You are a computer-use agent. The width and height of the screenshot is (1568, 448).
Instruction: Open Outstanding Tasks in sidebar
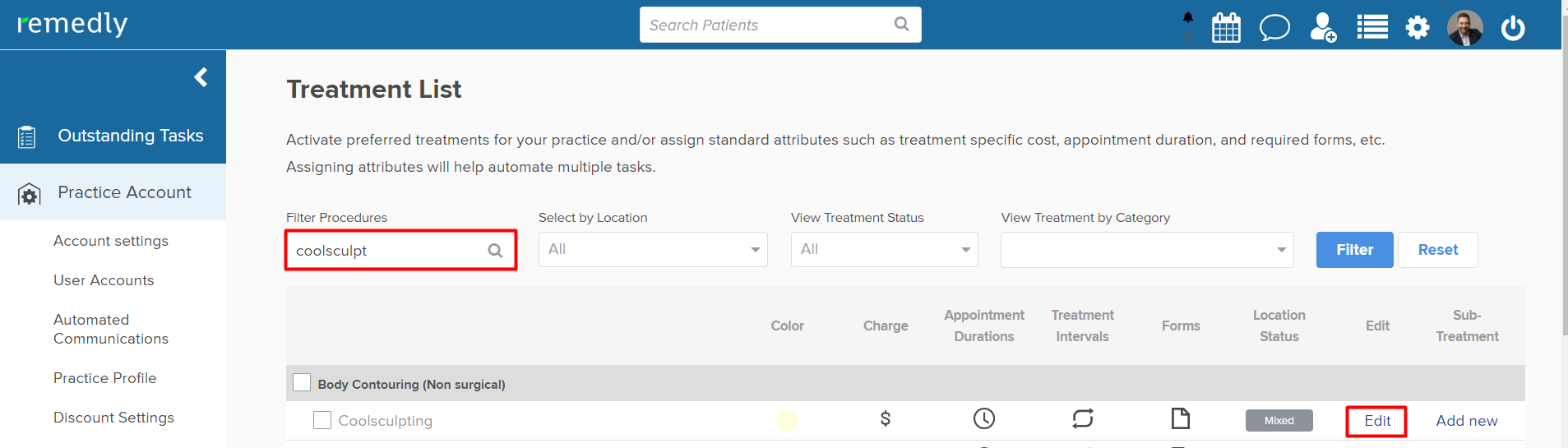[130, 136]
